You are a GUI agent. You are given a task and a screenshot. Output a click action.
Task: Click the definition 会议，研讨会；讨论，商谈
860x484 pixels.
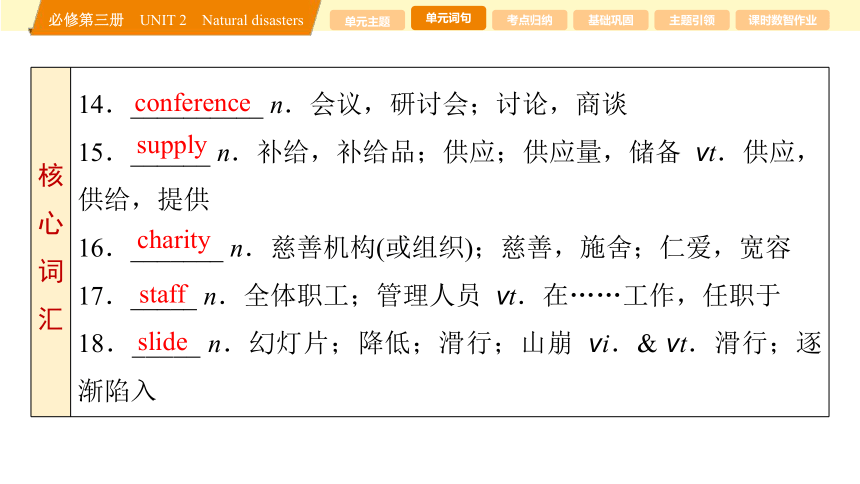pos(468,104)
